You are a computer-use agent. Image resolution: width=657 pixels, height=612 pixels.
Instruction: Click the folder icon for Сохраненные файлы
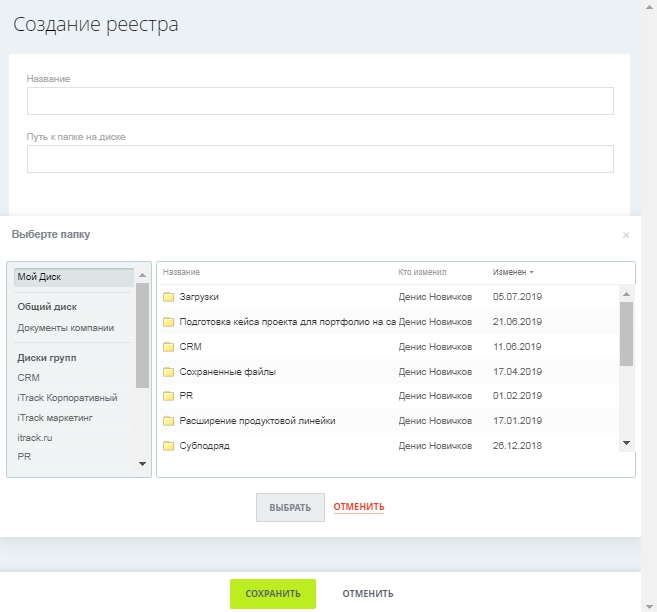coord(169,372)
